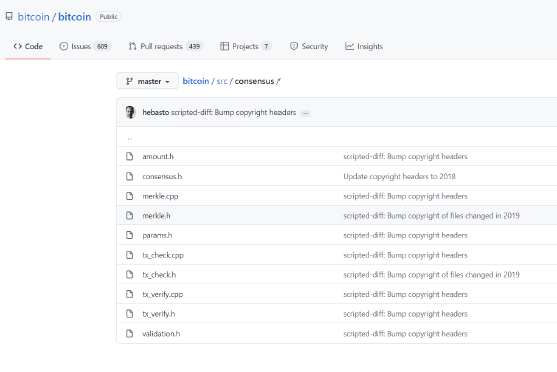Image resolution: width=557 pixels, height=372 pixels.
Task: Open file tx_check.cpp
Action: point(163,255)
